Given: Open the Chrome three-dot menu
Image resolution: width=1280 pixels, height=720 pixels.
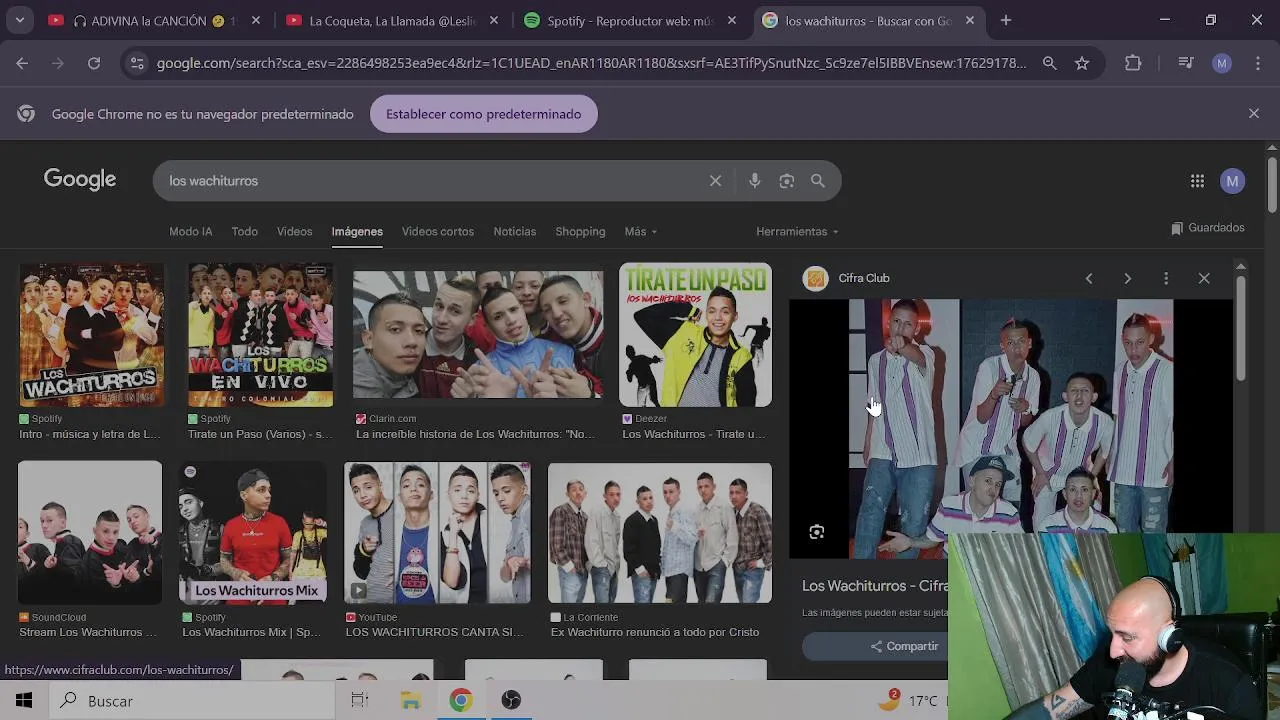Looking at the screenshot, I should pyautogui.click(x=1257, y=63).
